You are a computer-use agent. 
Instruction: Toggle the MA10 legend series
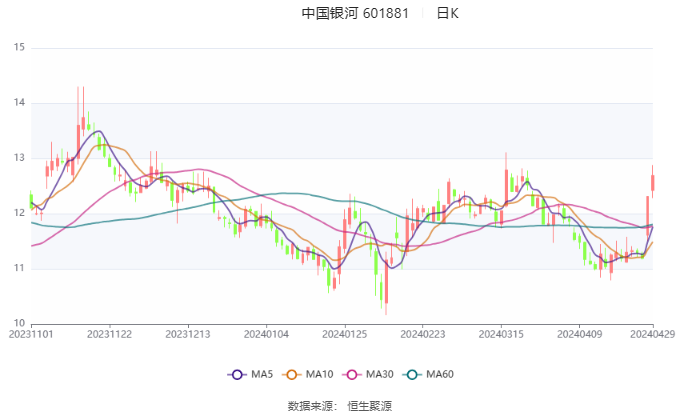308,374
